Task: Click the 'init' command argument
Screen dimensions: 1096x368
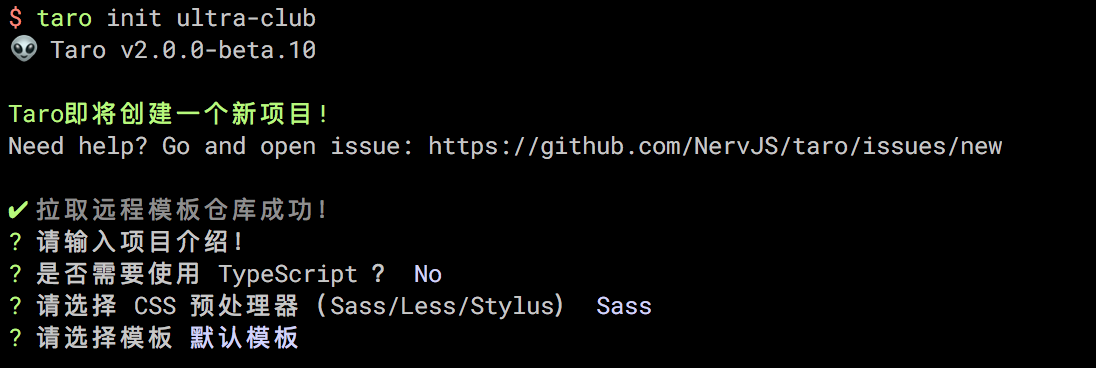Action: (134, 18)
